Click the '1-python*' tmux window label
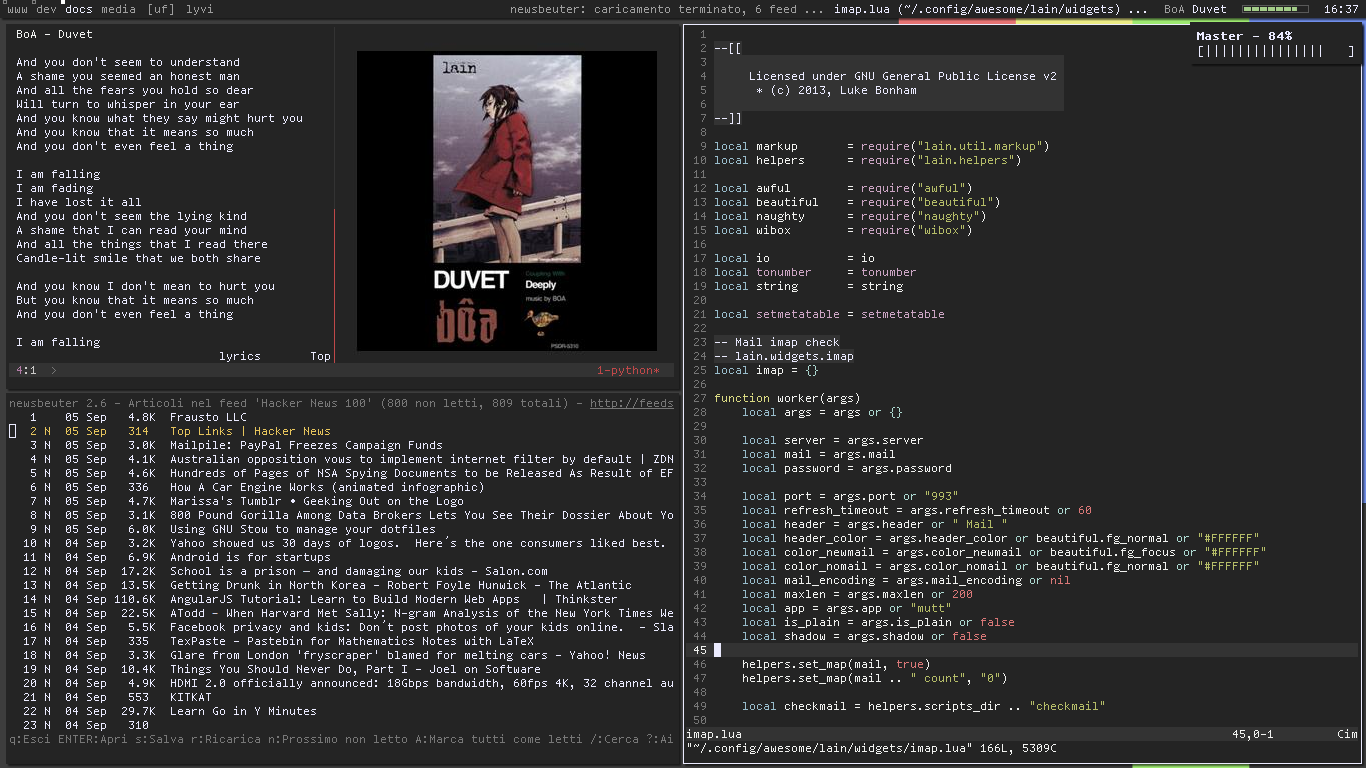Image resolution: width=1366 pixels, height=768 pixels. click(628, 370)
